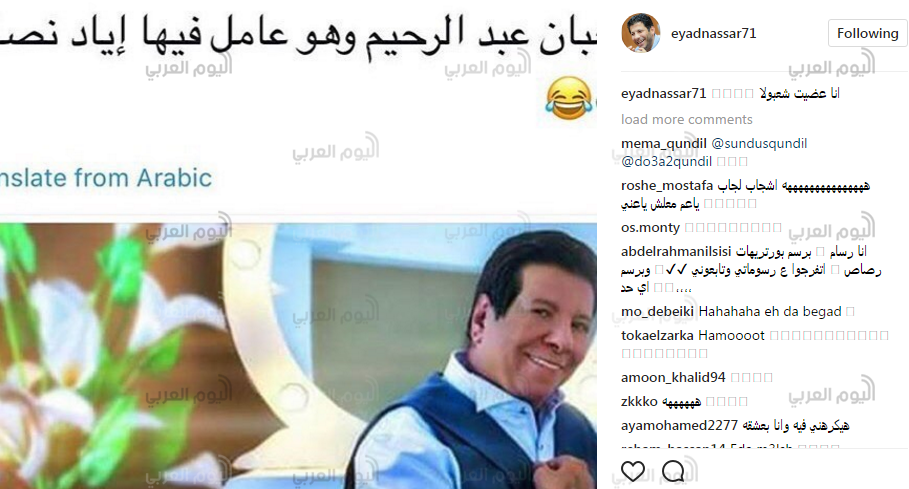Screen dimensions: 909x489
Task: Click the comment speech bubble icon
Action: pyautogui.click(x=673, y=471)
